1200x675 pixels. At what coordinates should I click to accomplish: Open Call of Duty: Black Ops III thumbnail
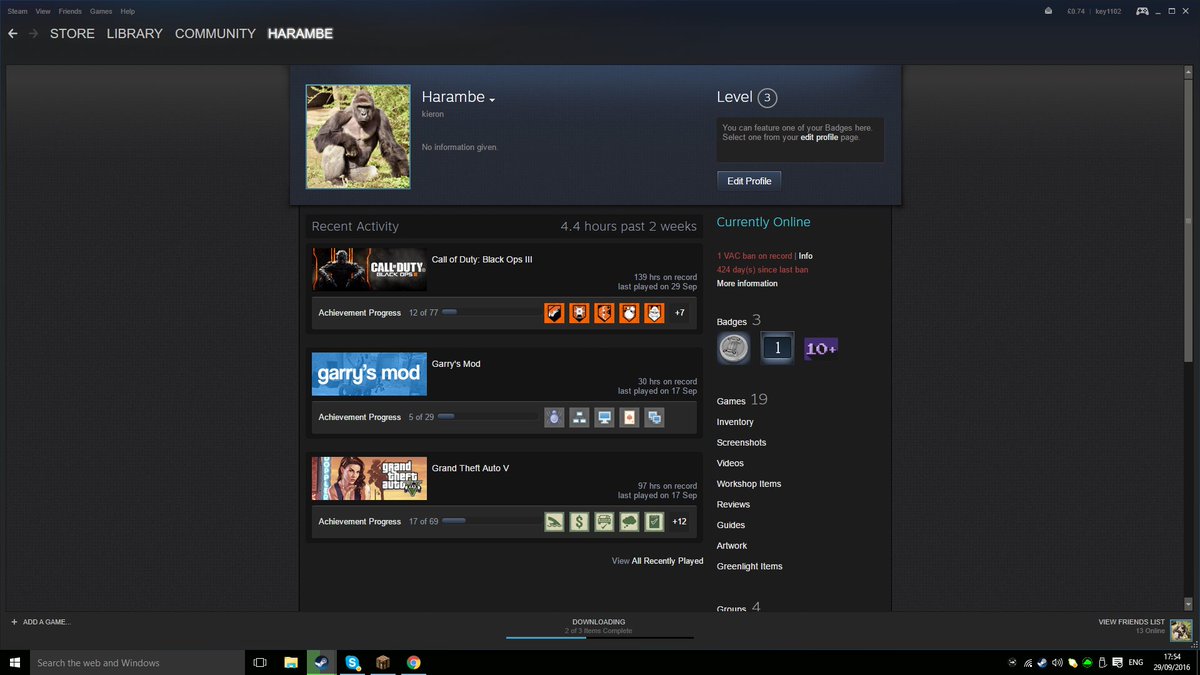369,269
